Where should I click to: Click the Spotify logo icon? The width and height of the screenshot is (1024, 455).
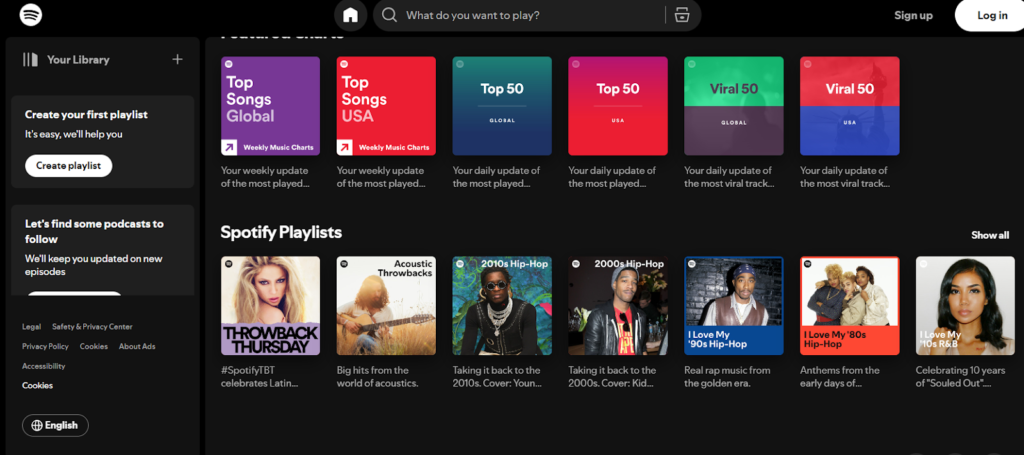pyautogui.click(x=31, y=14)
